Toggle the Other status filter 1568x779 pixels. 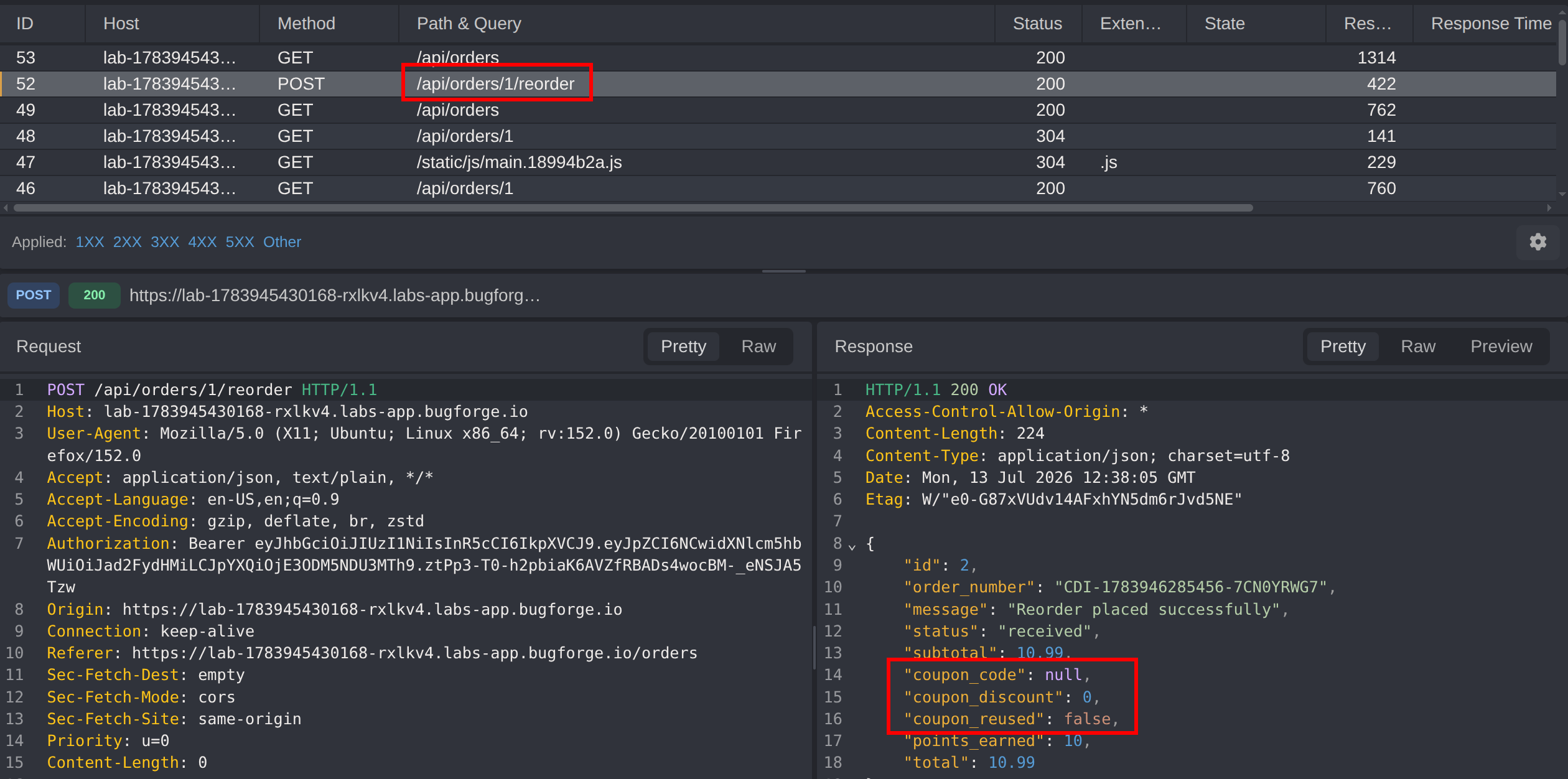click(282, 242)
